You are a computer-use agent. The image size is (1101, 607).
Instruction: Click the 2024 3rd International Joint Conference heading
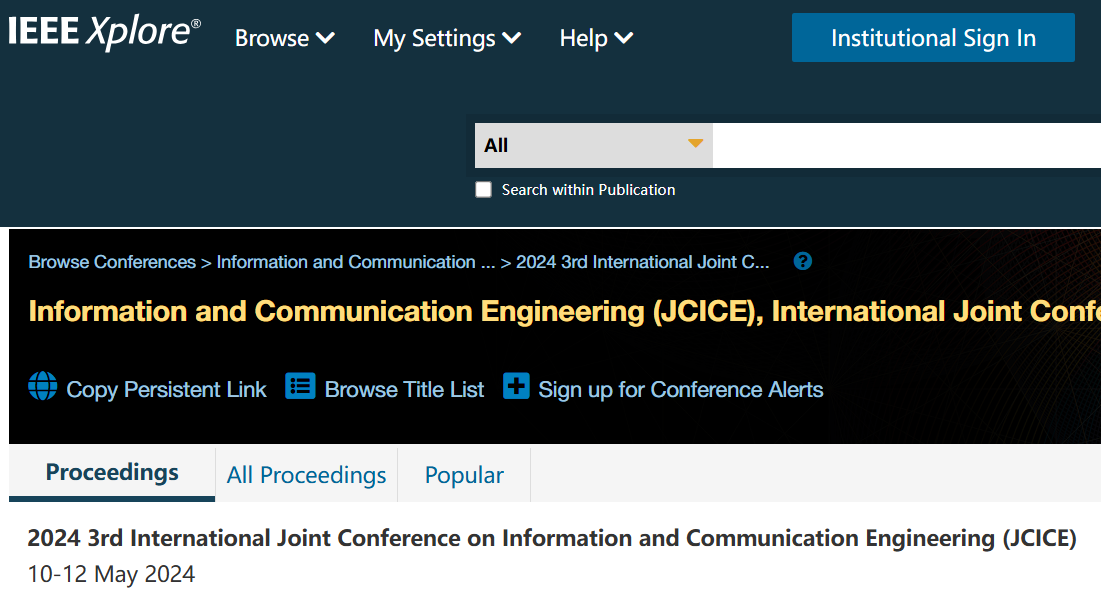pyautogui.click(x=552, y=538)
